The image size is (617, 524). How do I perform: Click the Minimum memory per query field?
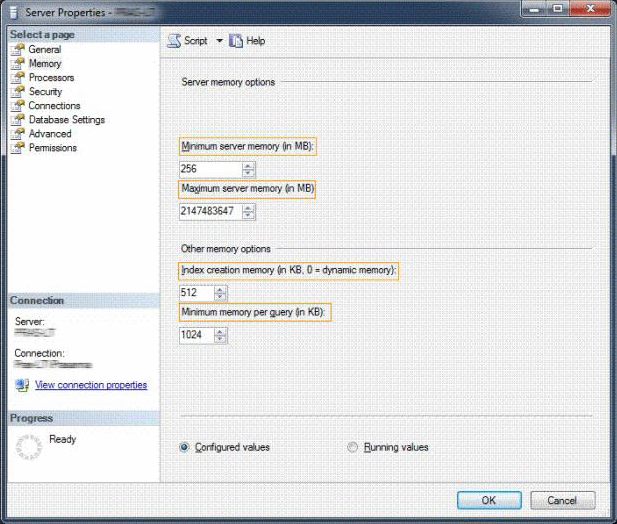tap(195, 335)
